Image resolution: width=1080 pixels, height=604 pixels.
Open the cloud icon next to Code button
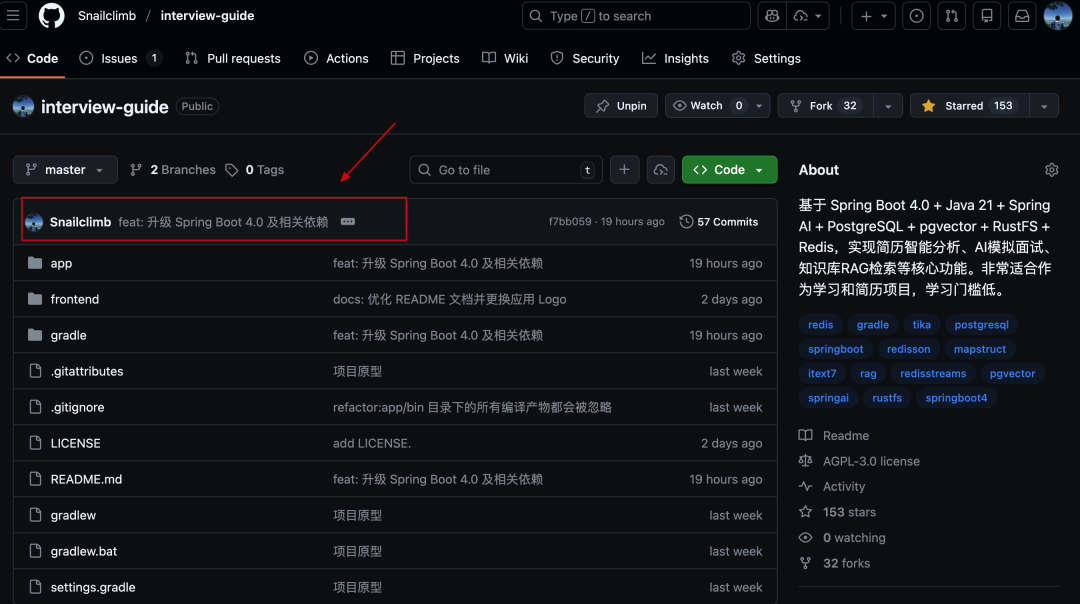coord(661,170)
